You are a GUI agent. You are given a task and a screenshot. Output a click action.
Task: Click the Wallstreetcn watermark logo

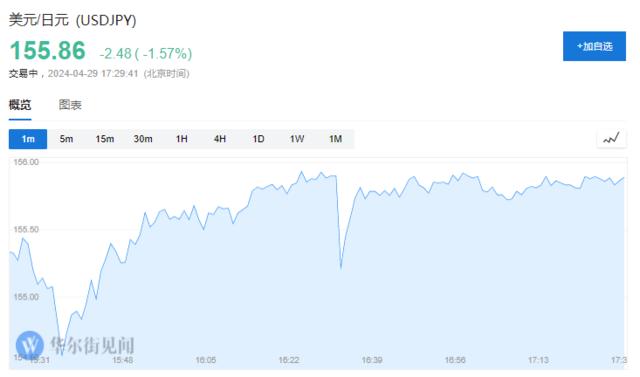(30, 345)
